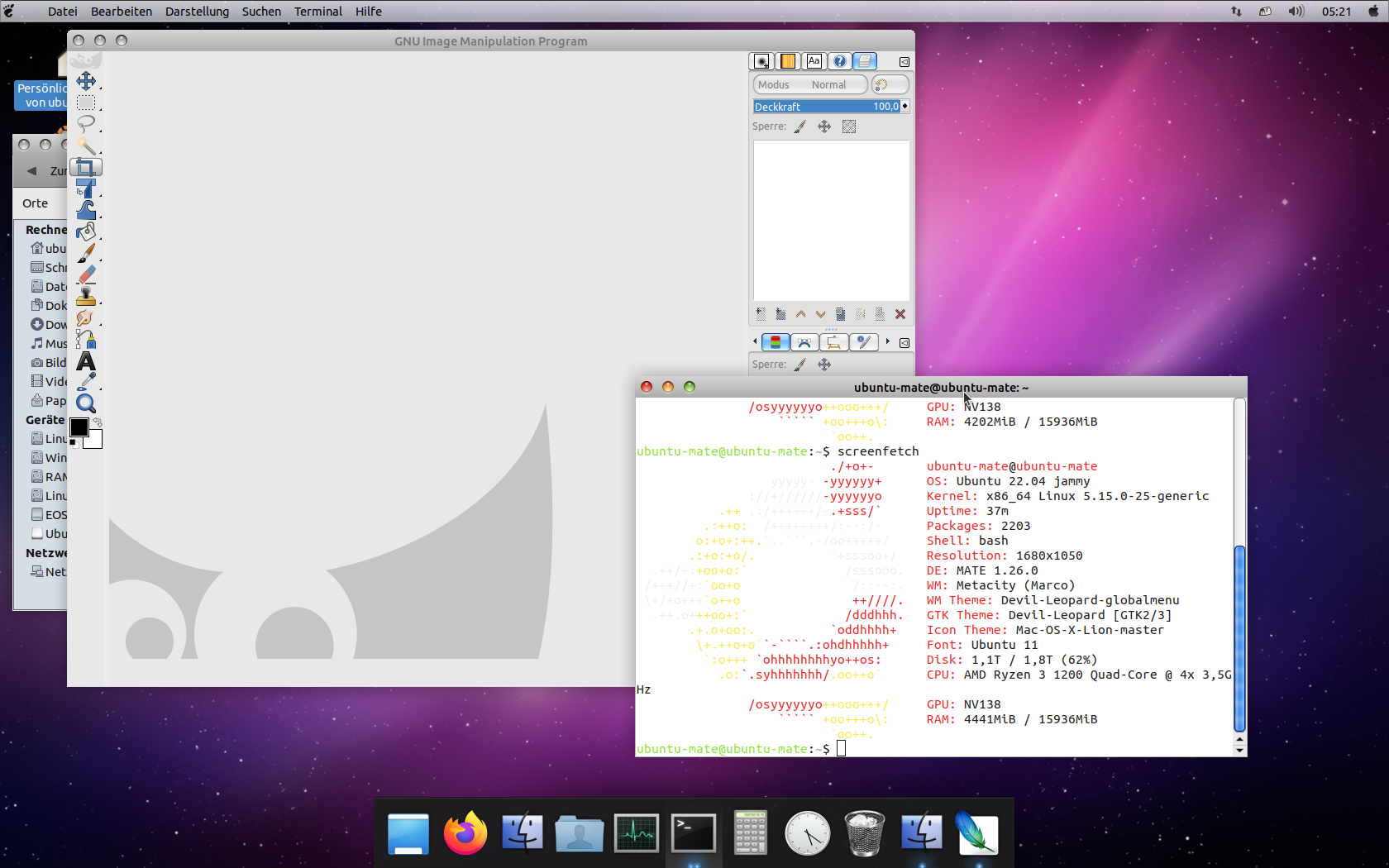The height and width of the screenshot is (868, 1389).
Task: Open the Layers dock tab configuration menu
Action: point(905,62)
